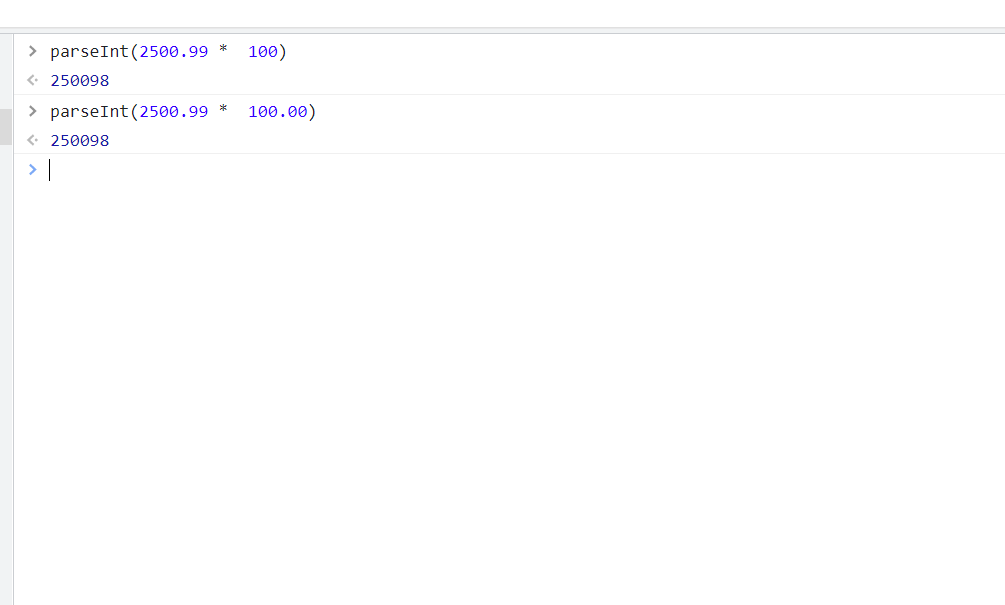Focus the console prompt input line
The image size is (1005, 605).
coord(526,170)
